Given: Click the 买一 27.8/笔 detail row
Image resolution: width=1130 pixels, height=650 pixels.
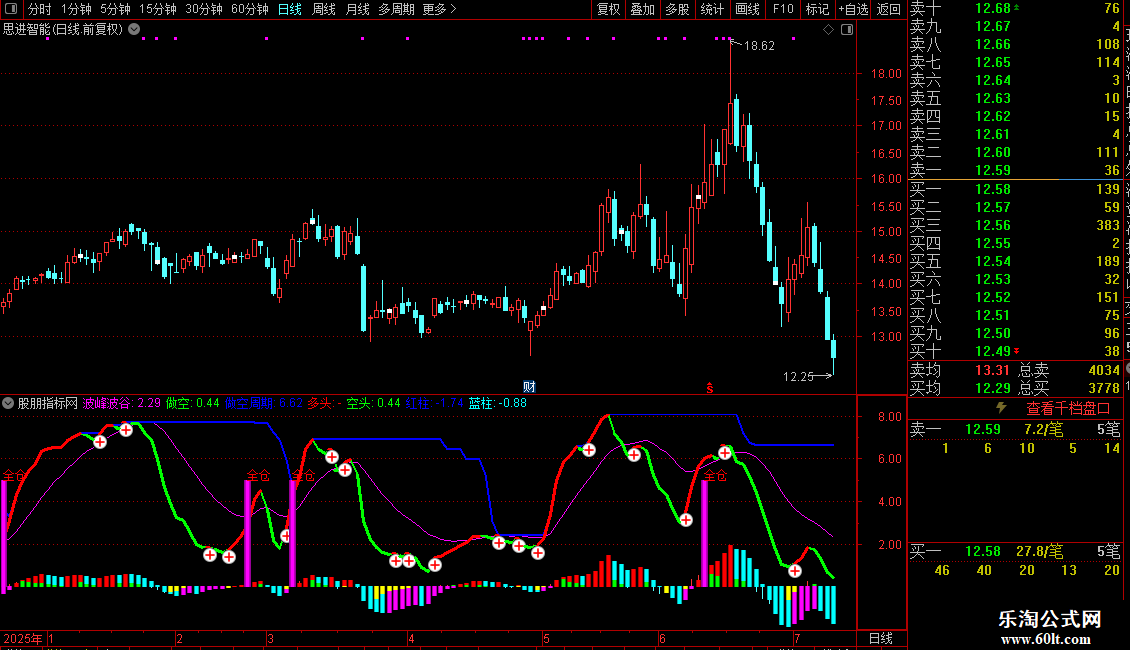Looking at the screenshot, I should [x=1015, y=552].
